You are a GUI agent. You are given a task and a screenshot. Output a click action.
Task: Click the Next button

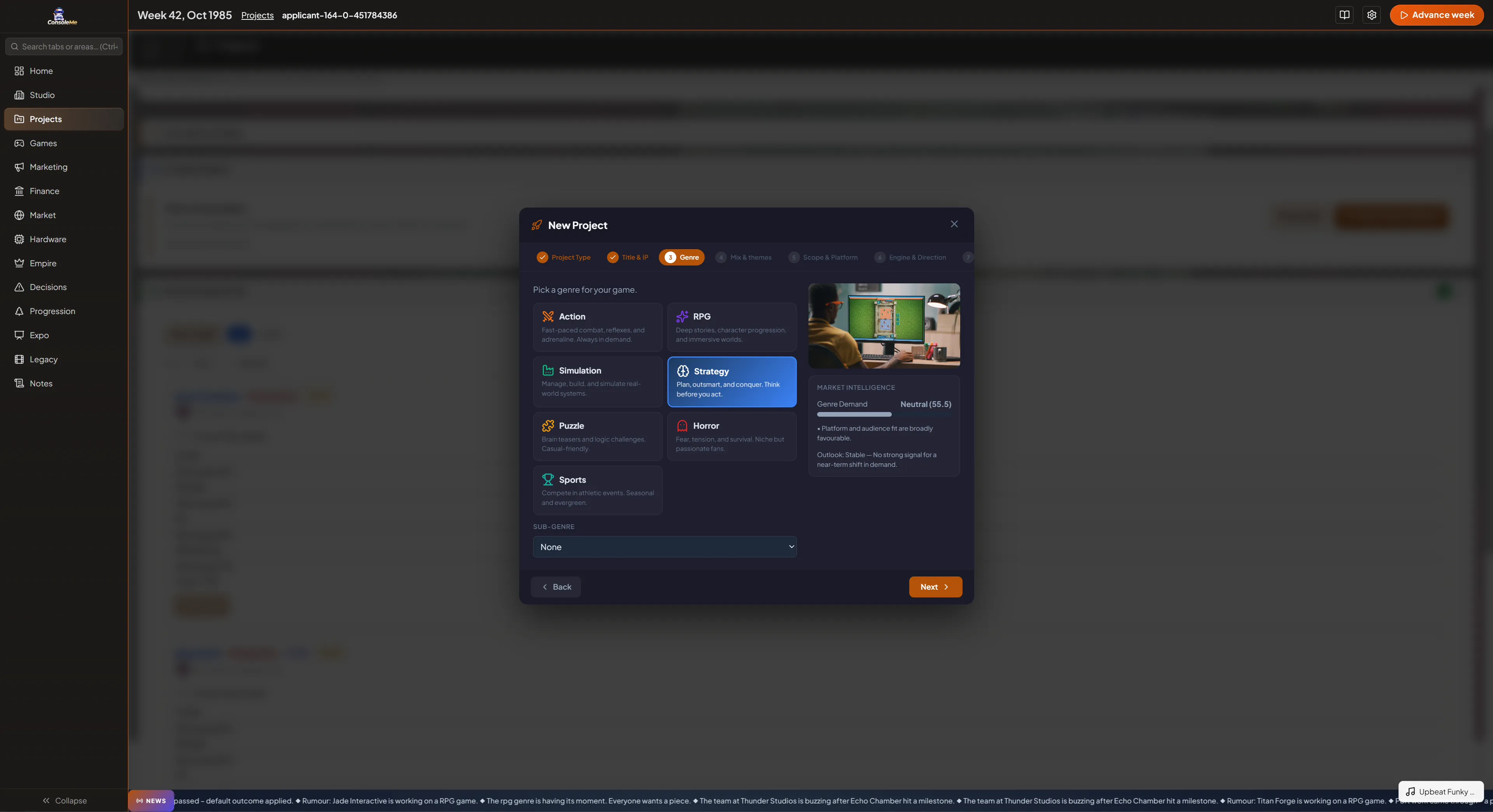935,587
